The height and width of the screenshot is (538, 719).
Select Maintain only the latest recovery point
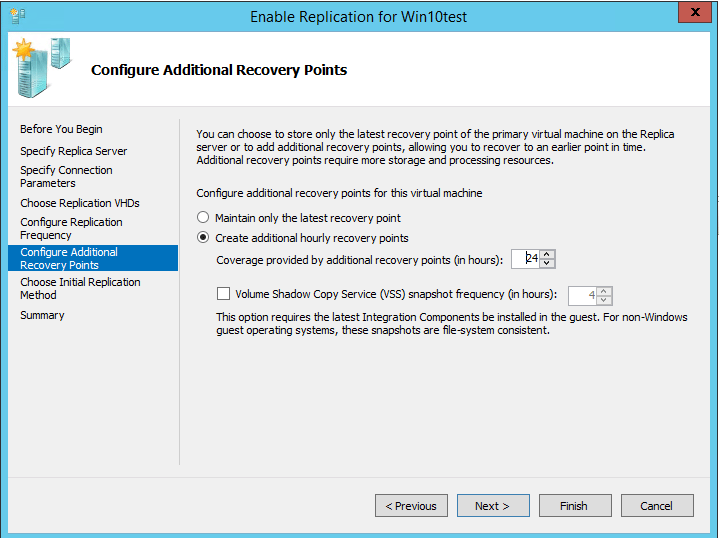204,218
